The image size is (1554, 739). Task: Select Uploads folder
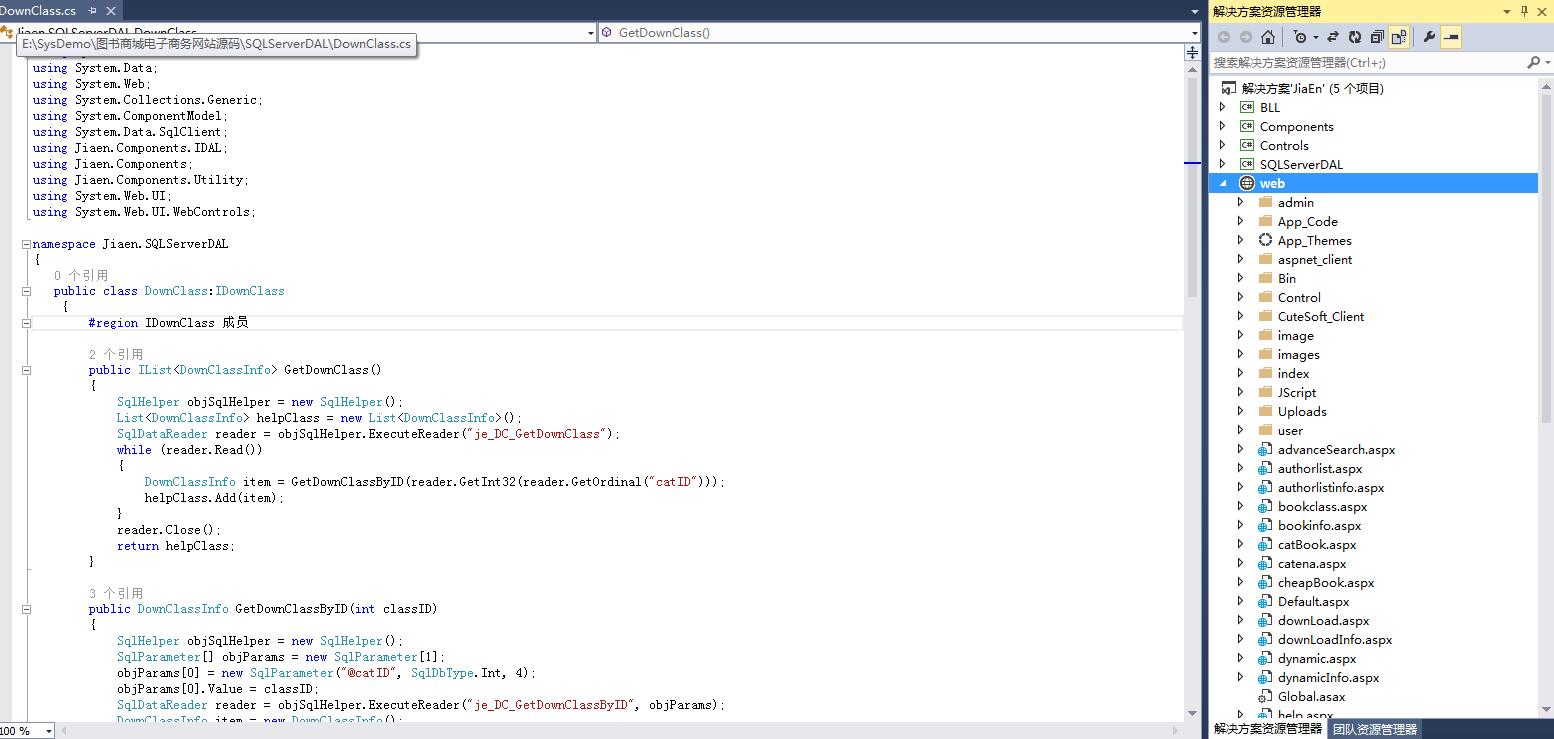click(1302, 411)
